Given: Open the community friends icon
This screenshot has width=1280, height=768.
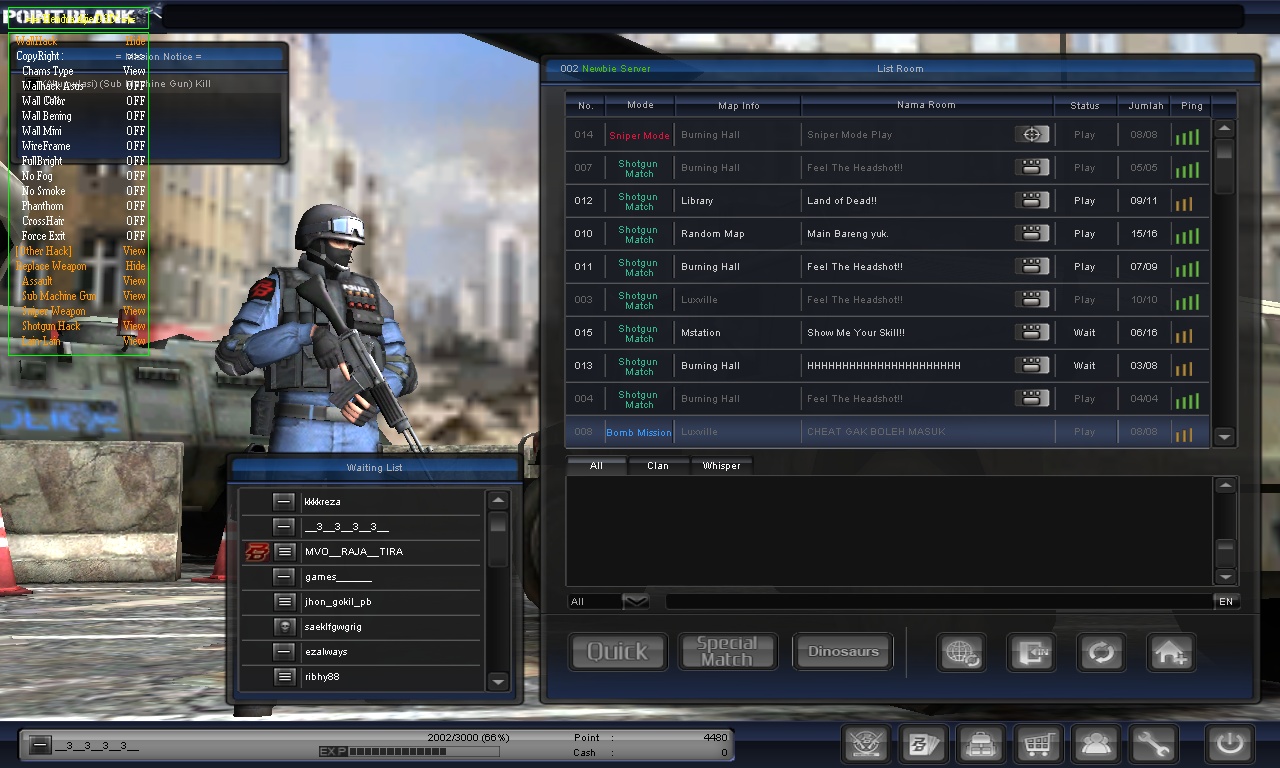Looking at the screenshot, I should tap(1097, 745).
